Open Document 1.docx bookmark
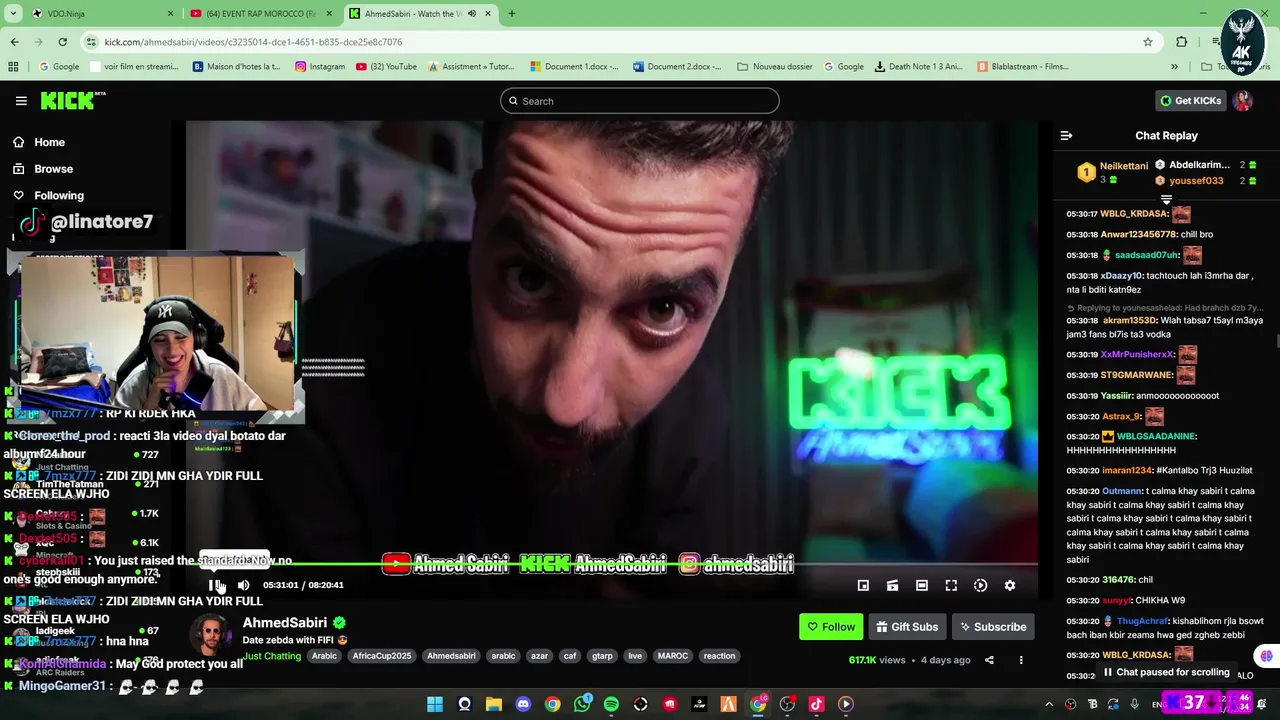 (x=575, y=67)
